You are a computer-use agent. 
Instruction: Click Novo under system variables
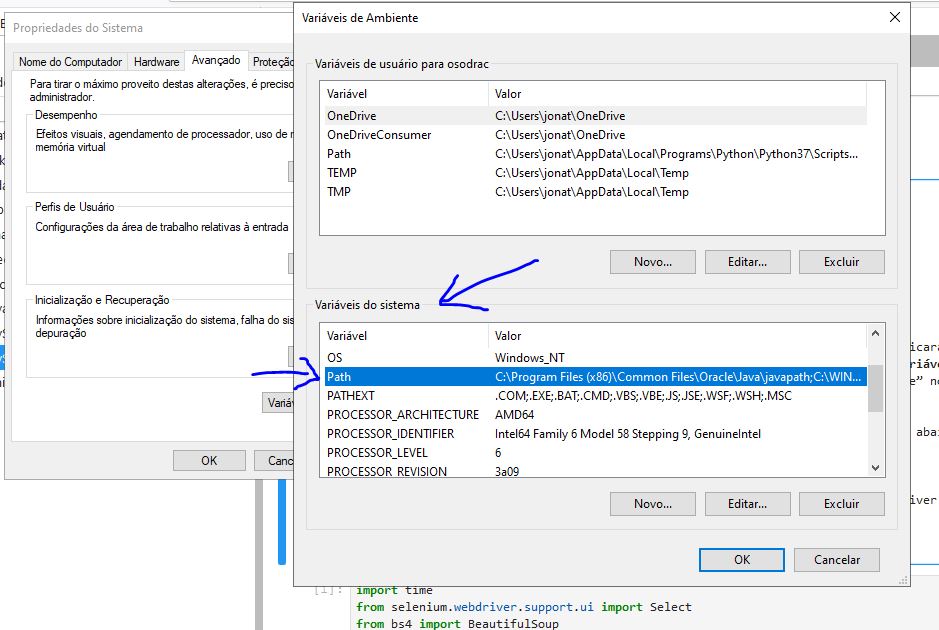(x=652, y=504)
